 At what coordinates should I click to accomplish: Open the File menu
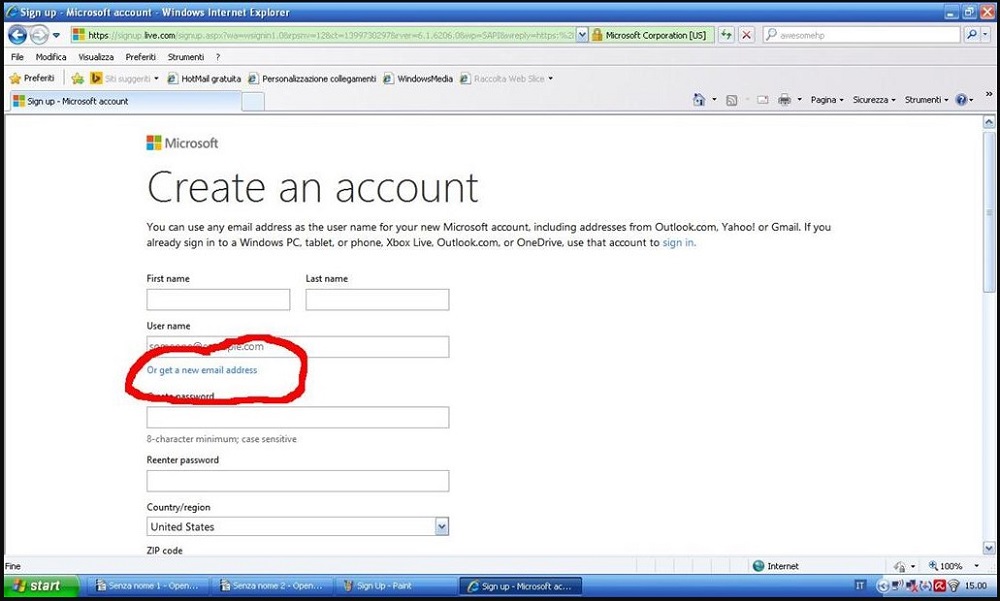[x=17, y=57]
